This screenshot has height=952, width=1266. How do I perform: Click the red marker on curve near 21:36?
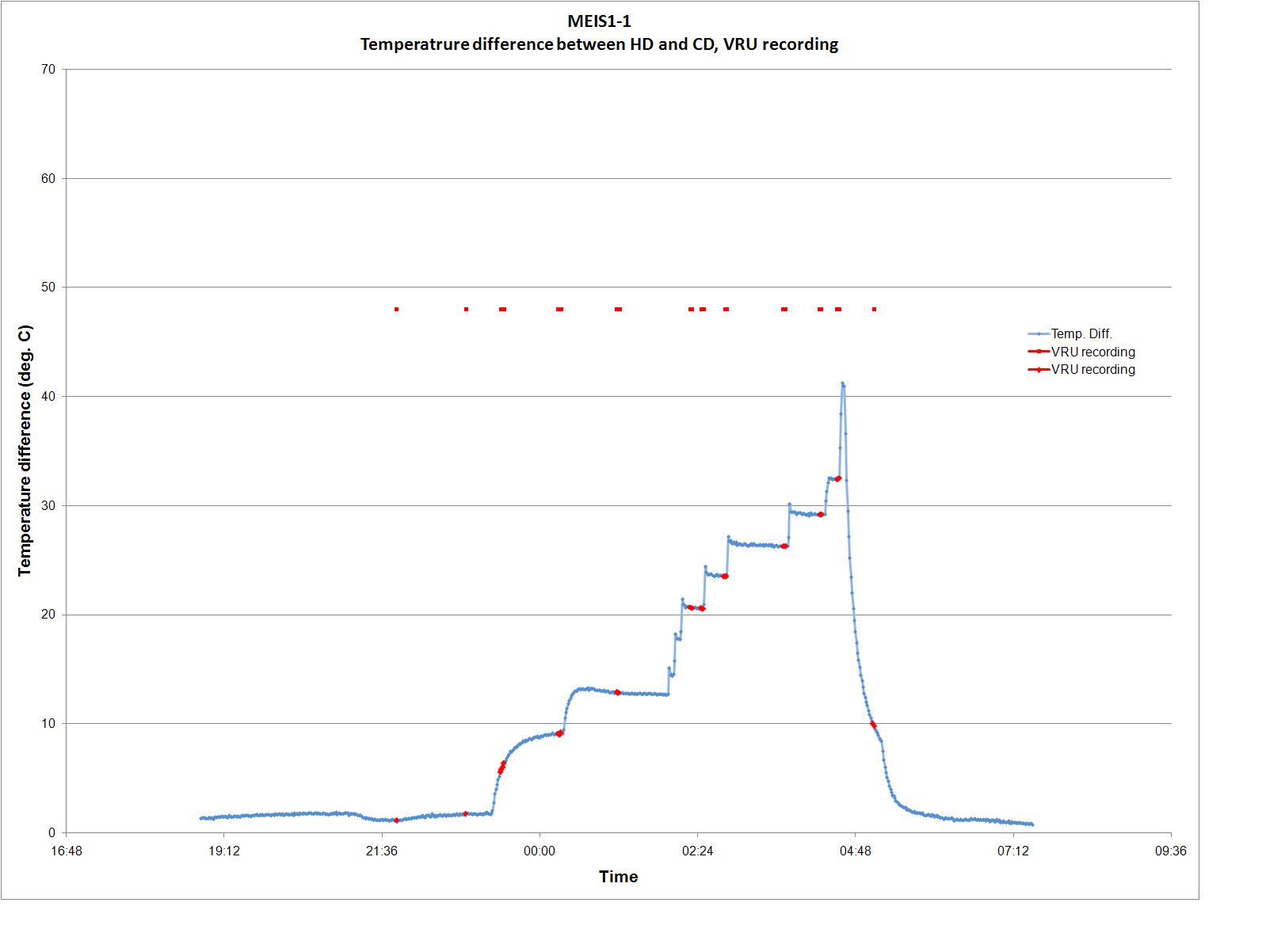coord(396,820)
